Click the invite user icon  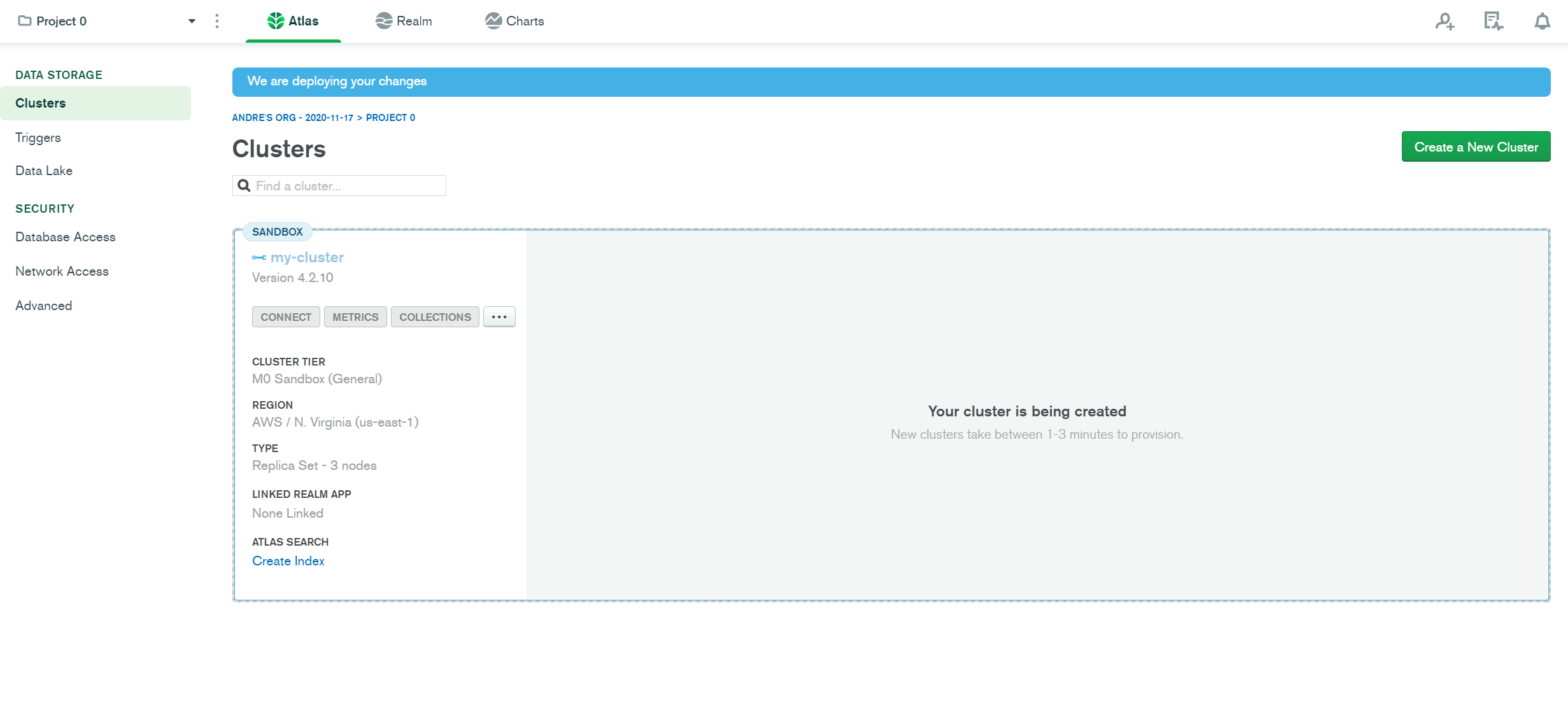click(x=1444, y=22)
